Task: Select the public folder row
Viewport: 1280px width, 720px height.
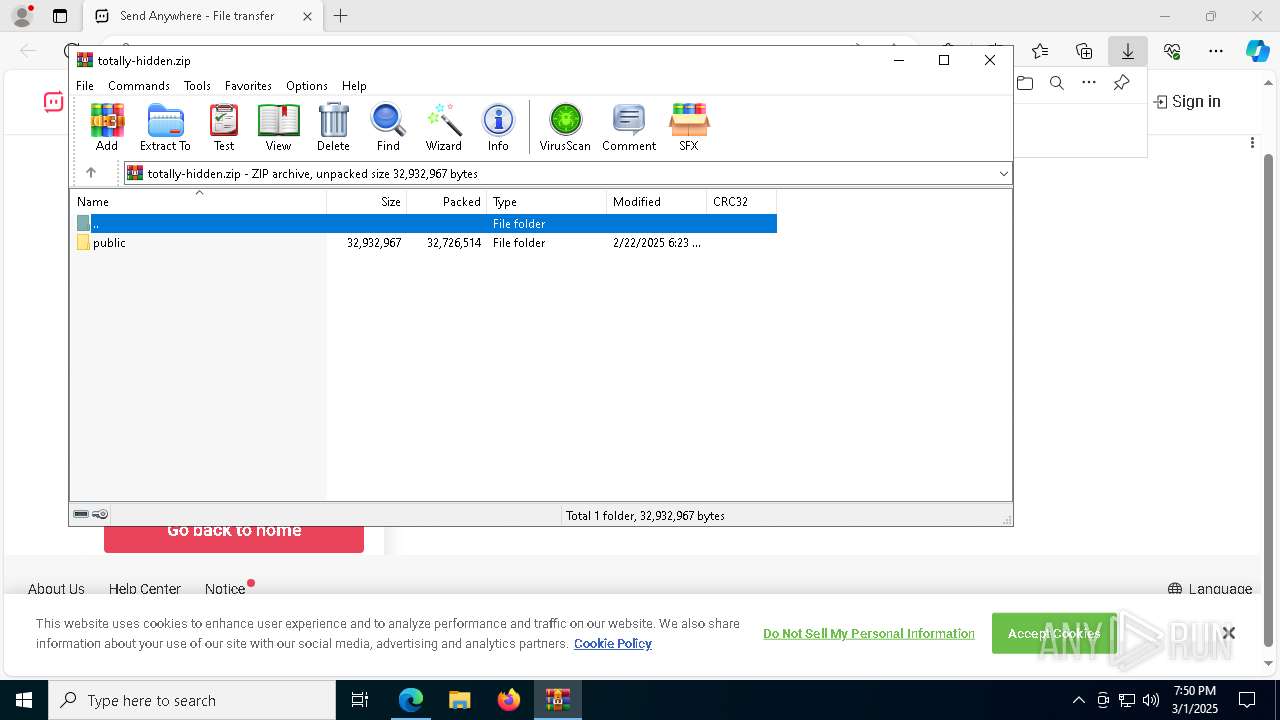Action: click(424, 243)
